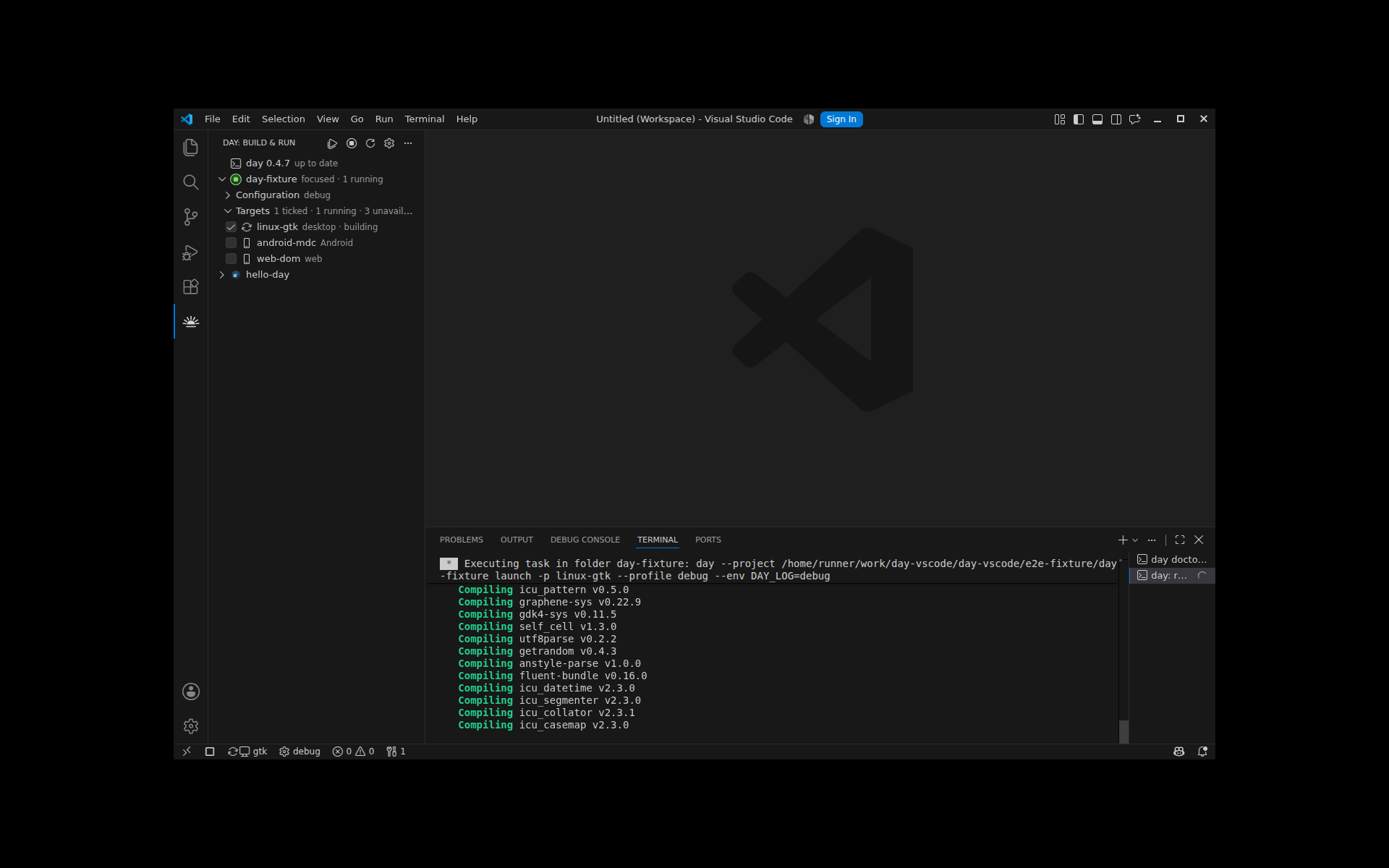Switch to the DEBUG CONSOLE tab

tap(585, 540)
